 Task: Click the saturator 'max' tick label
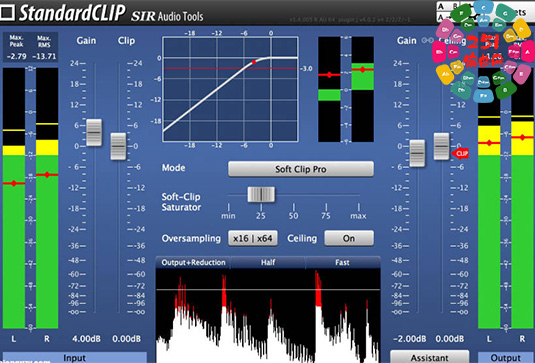tap(358, 216)
